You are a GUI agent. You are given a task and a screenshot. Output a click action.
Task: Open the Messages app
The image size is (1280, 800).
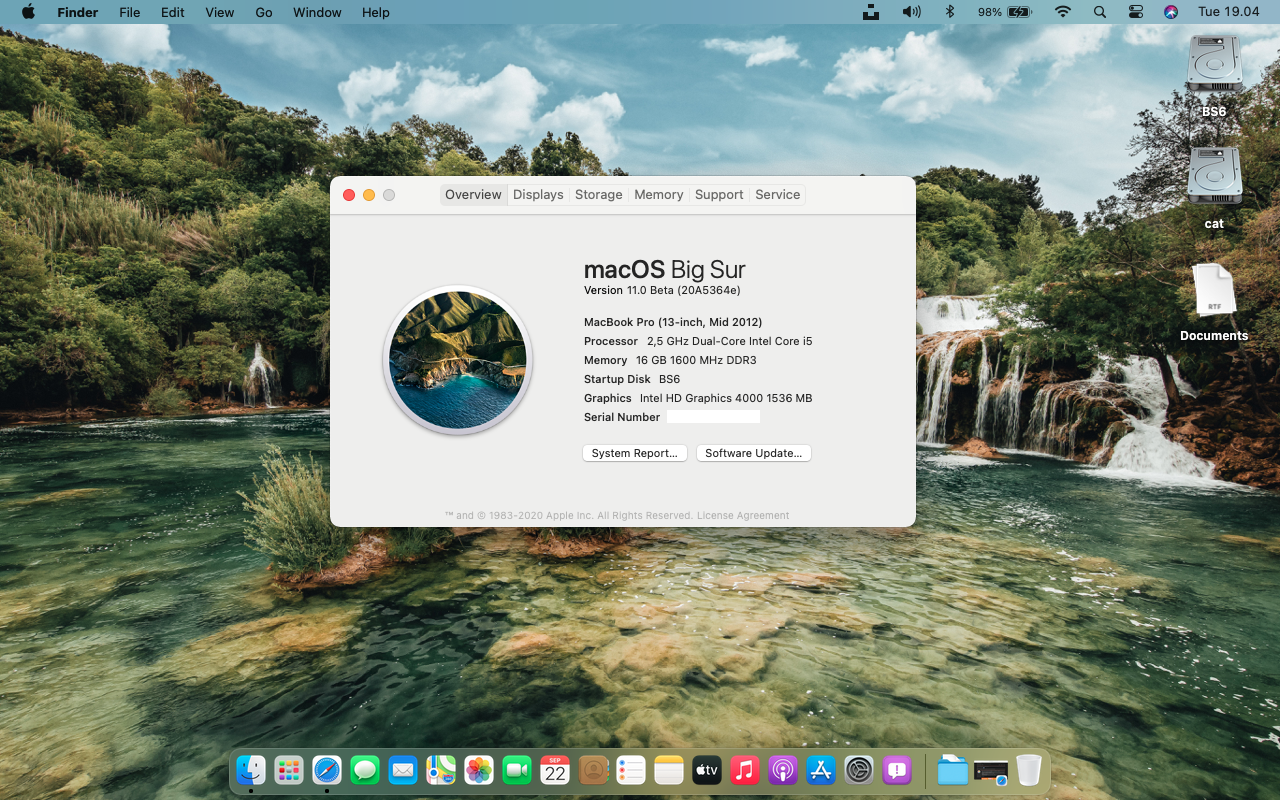pos(365,770)
